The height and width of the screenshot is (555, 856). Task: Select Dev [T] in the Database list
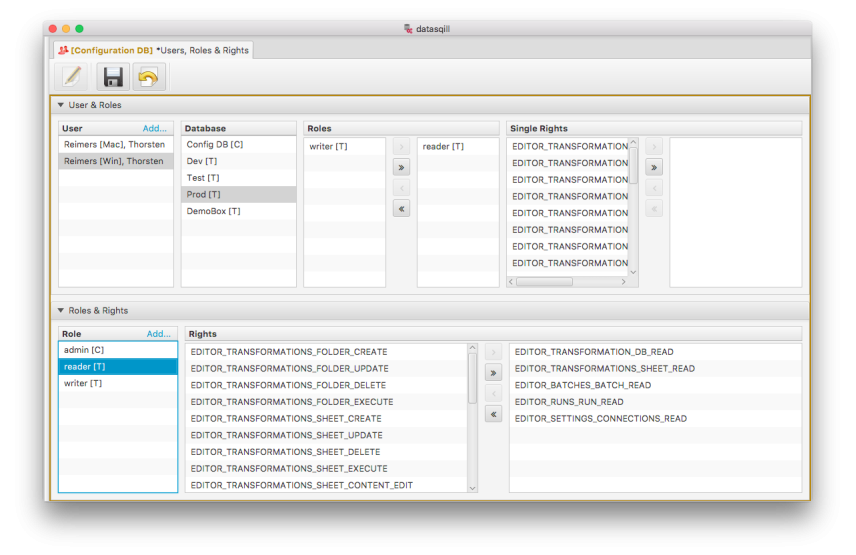pos(203,162)
